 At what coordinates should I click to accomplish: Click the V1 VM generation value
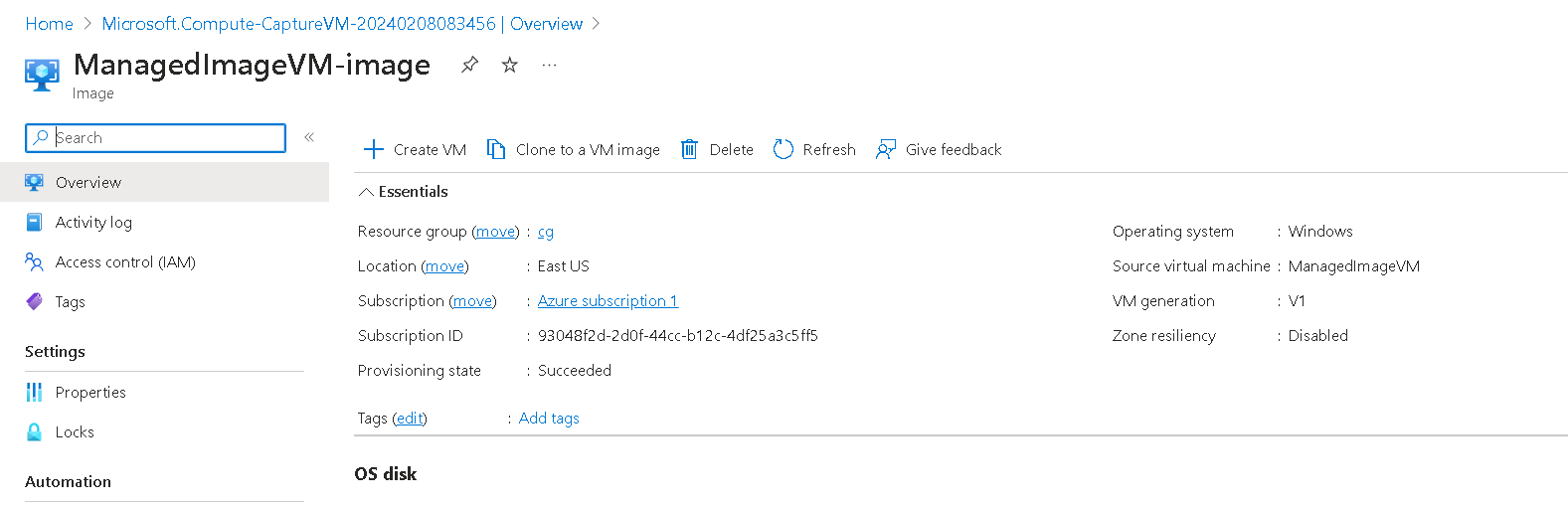pos(1297,300)
